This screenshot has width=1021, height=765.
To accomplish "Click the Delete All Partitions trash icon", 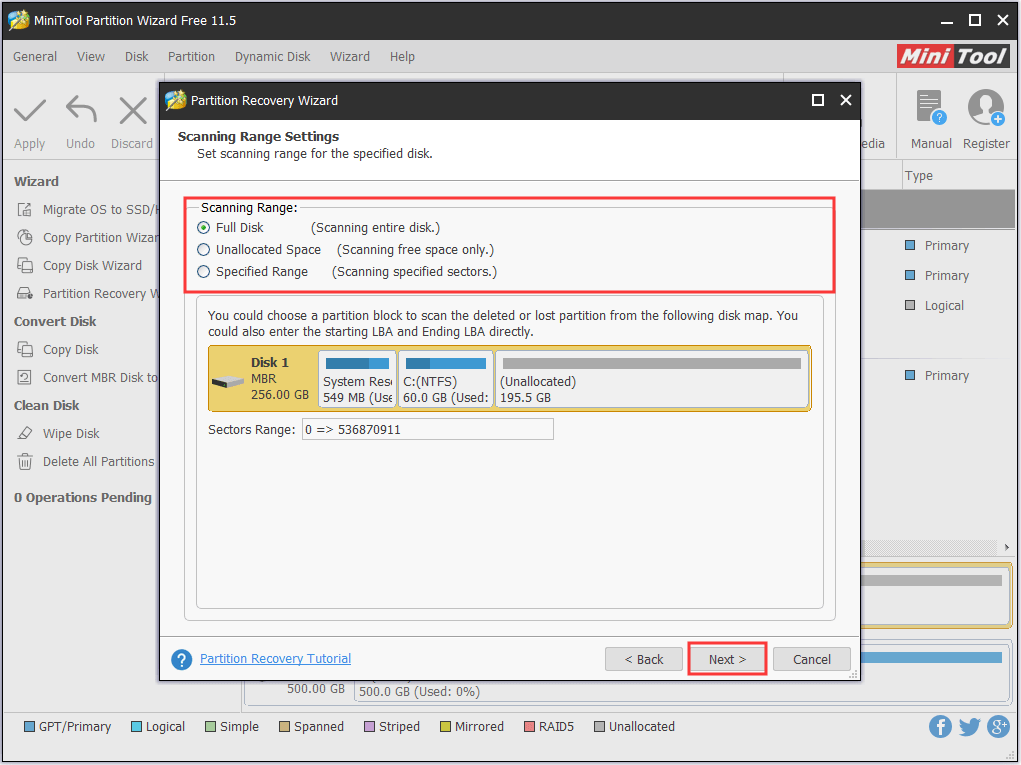I will pos(25,462).
